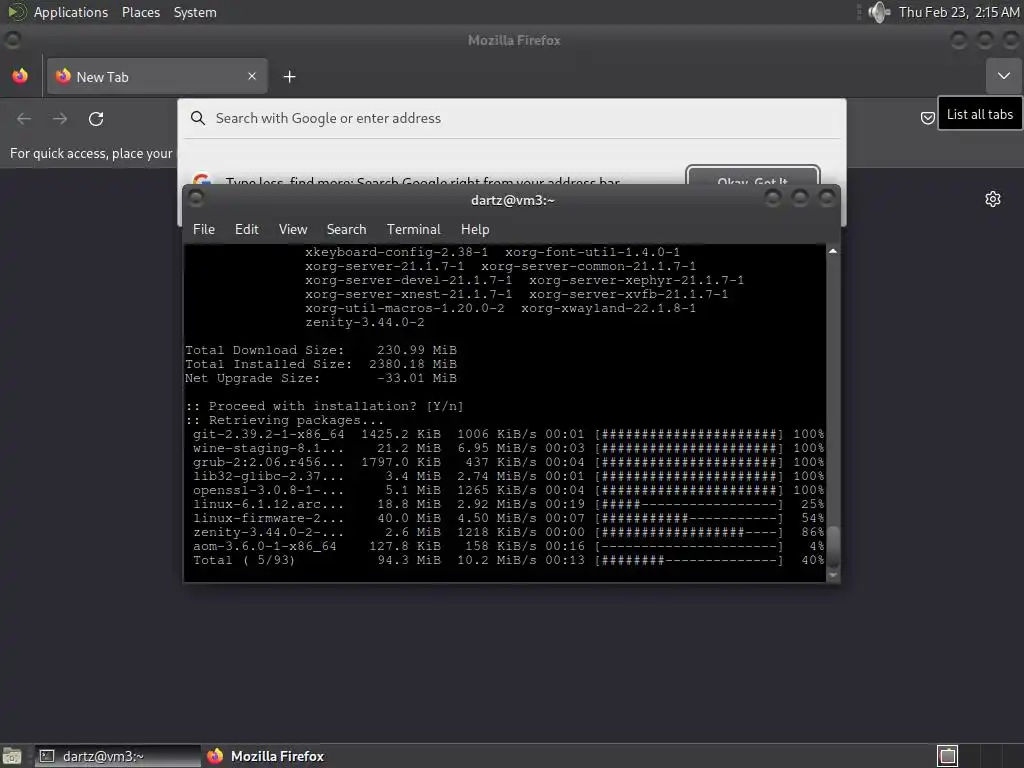Click the 'Proceed with installation? [Y/n]' line

[x=325, y=406]
